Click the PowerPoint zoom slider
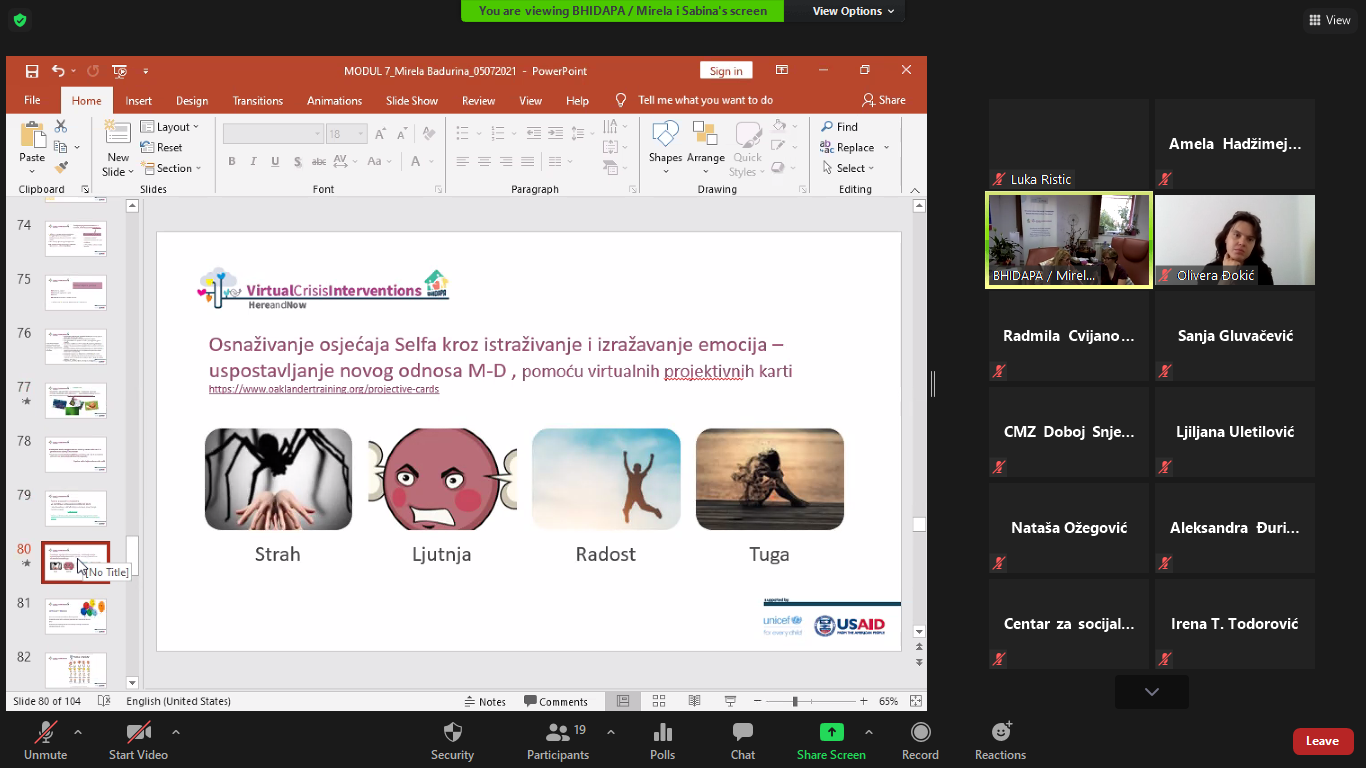Screen dimensions: 1366x768 point(795,701)
